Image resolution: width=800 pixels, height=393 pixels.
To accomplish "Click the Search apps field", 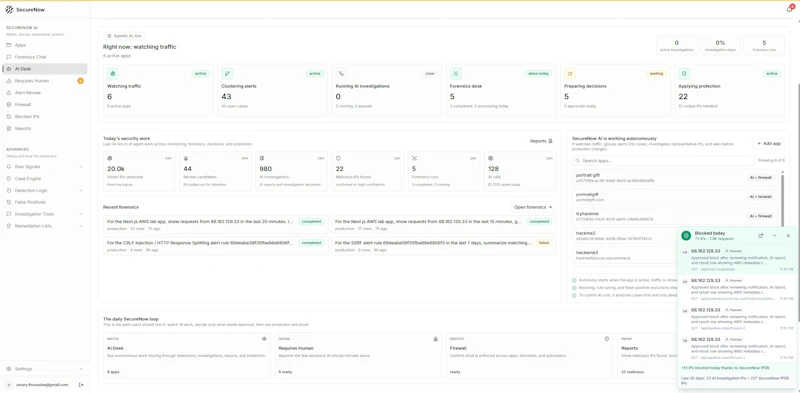I will (x=664, y=161).
